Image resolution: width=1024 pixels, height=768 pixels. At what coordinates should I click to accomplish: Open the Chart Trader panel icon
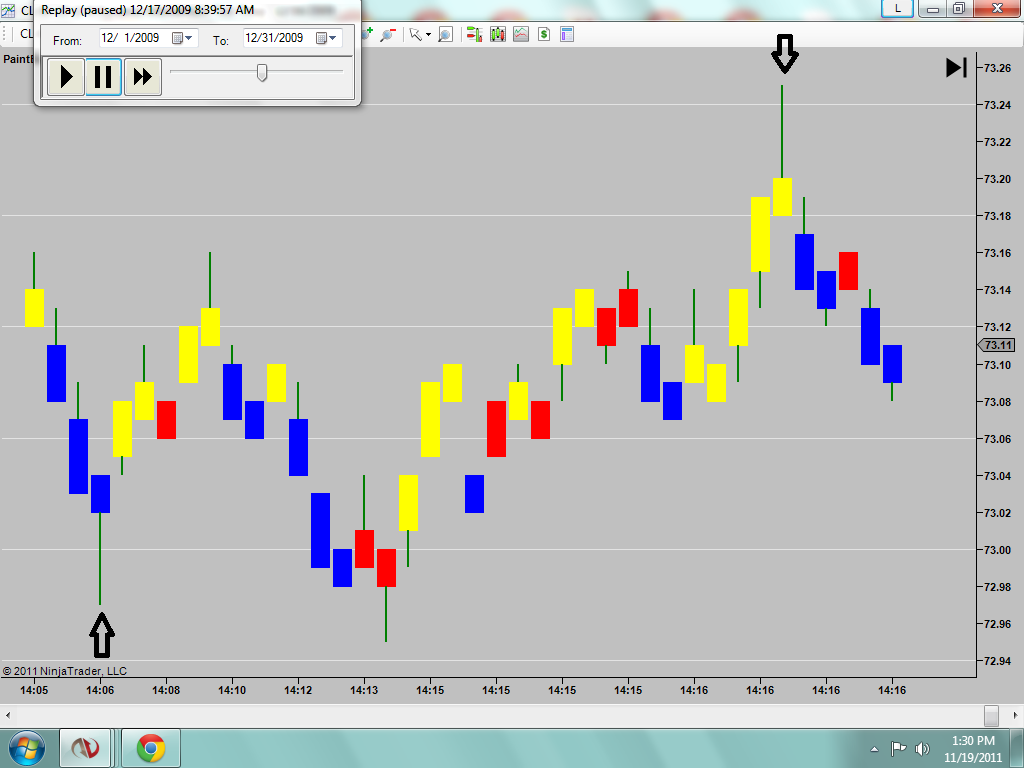475,35
